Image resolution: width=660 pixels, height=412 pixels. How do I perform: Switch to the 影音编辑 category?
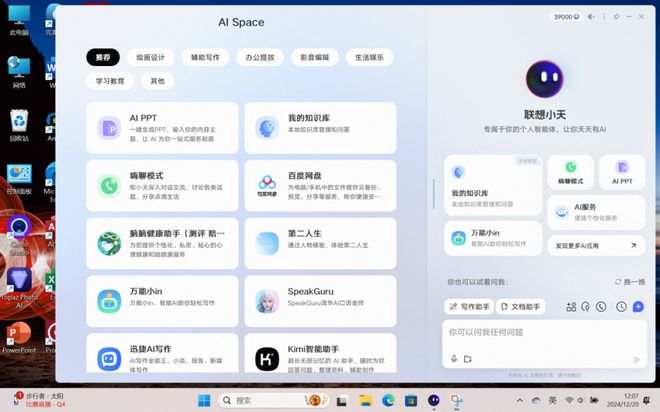click(314, 57)
